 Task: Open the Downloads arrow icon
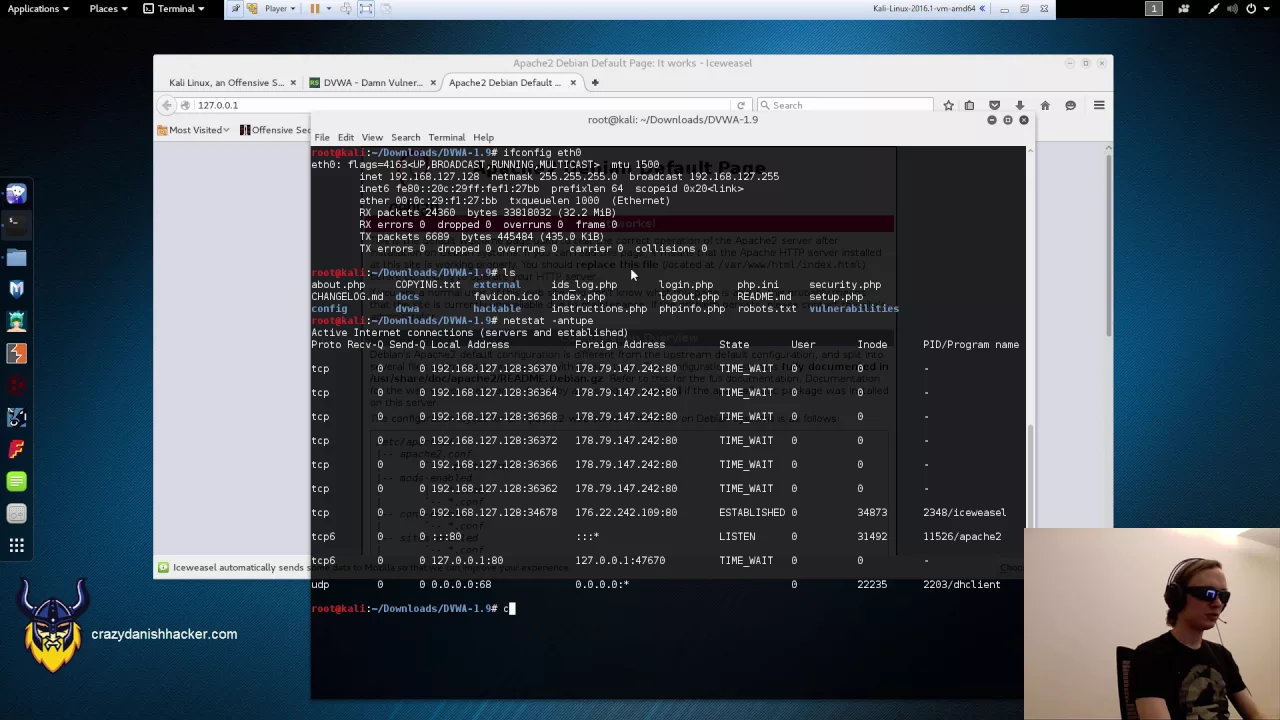[x=1019, y=105]
